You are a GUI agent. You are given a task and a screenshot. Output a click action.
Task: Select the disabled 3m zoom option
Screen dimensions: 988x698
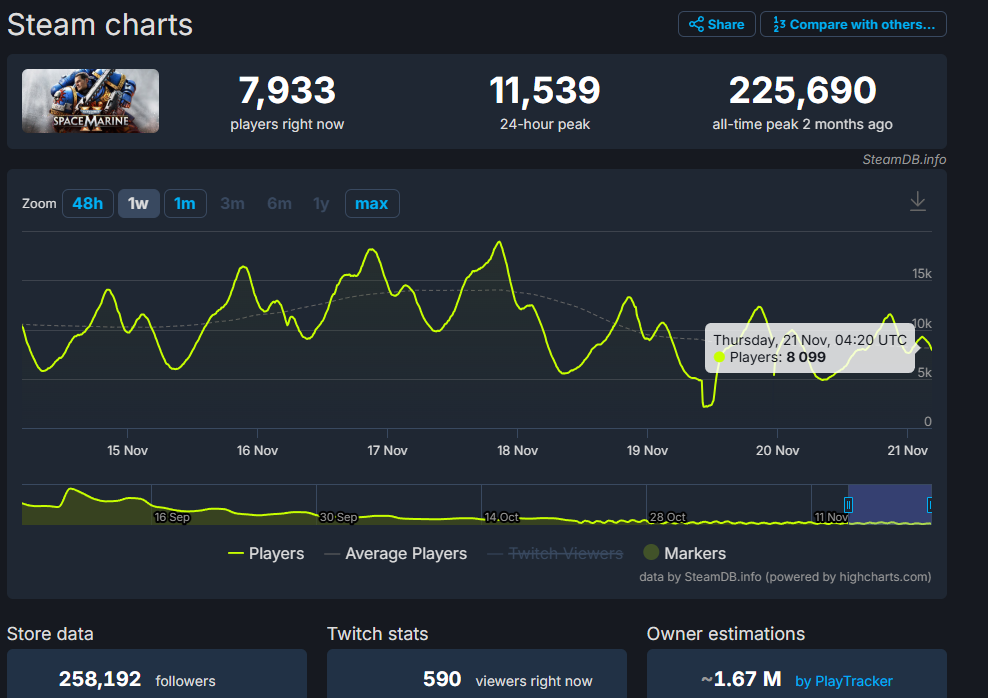click(233, 203)
